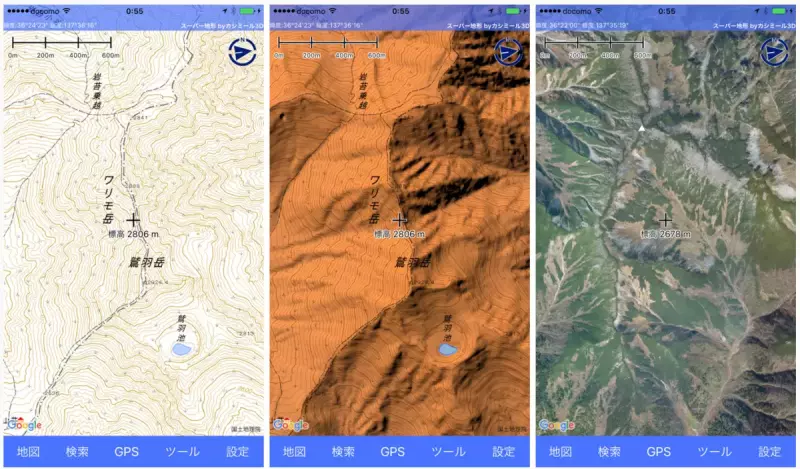Viewport: 800px width, 469px height.
Task: Tap the compass icon on orange relief map
Action: 509,52
